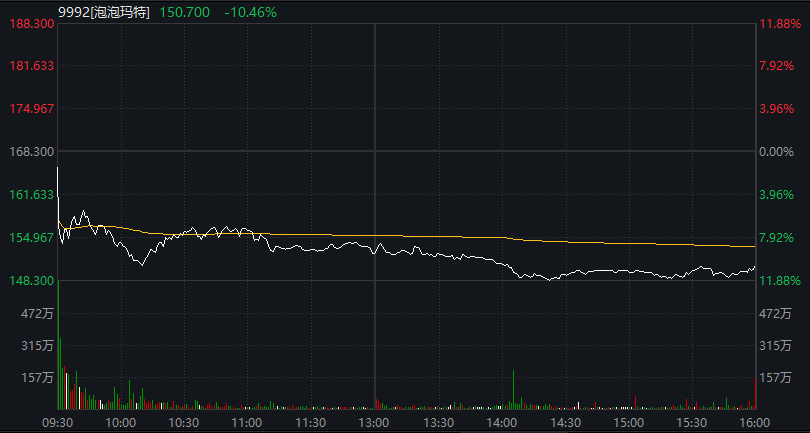
Task: Click the -10.46% change percentage
Action: (x=251, y=12)
